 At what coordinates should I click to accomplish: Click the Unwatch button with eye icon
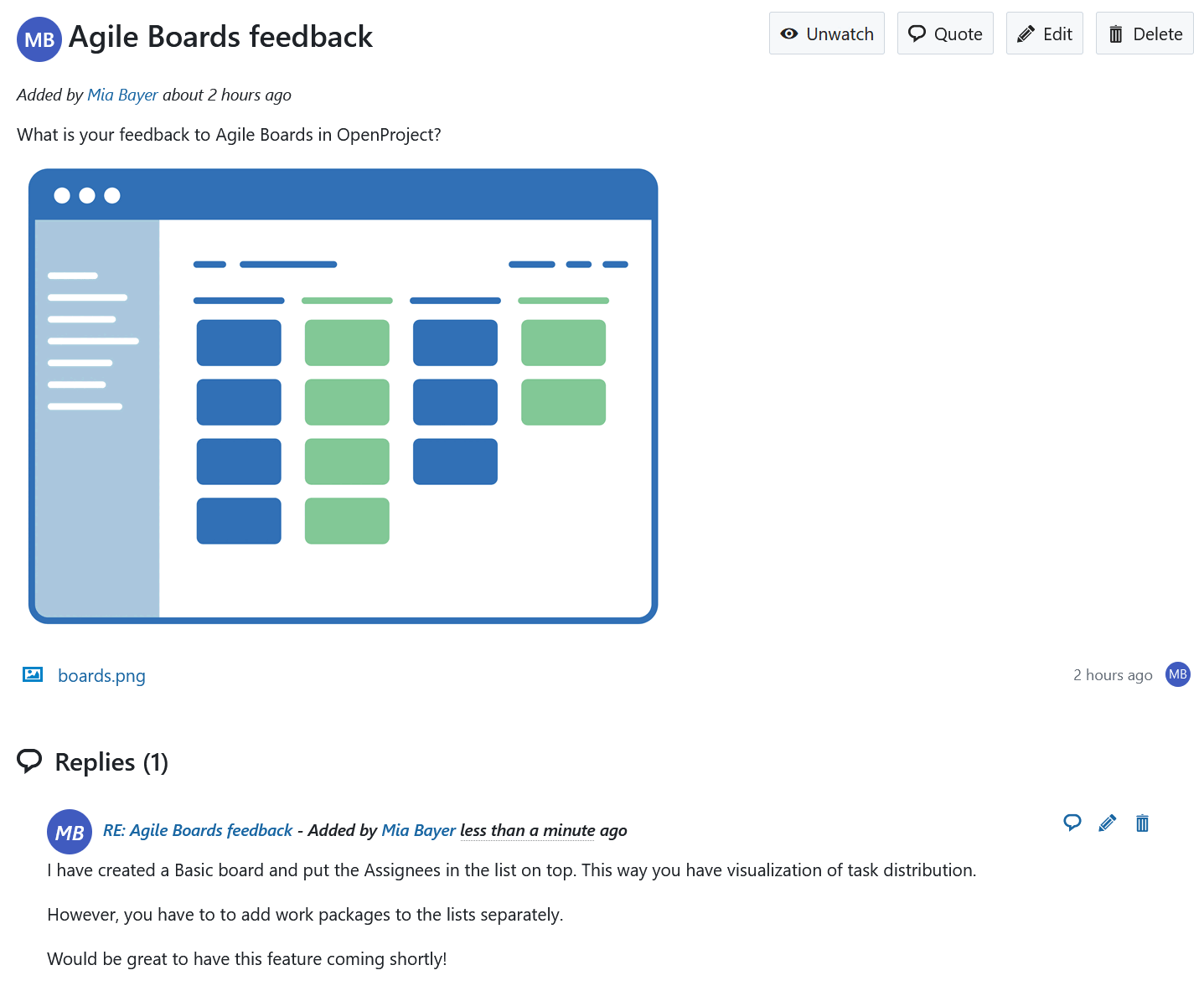[x=826, y=34]
